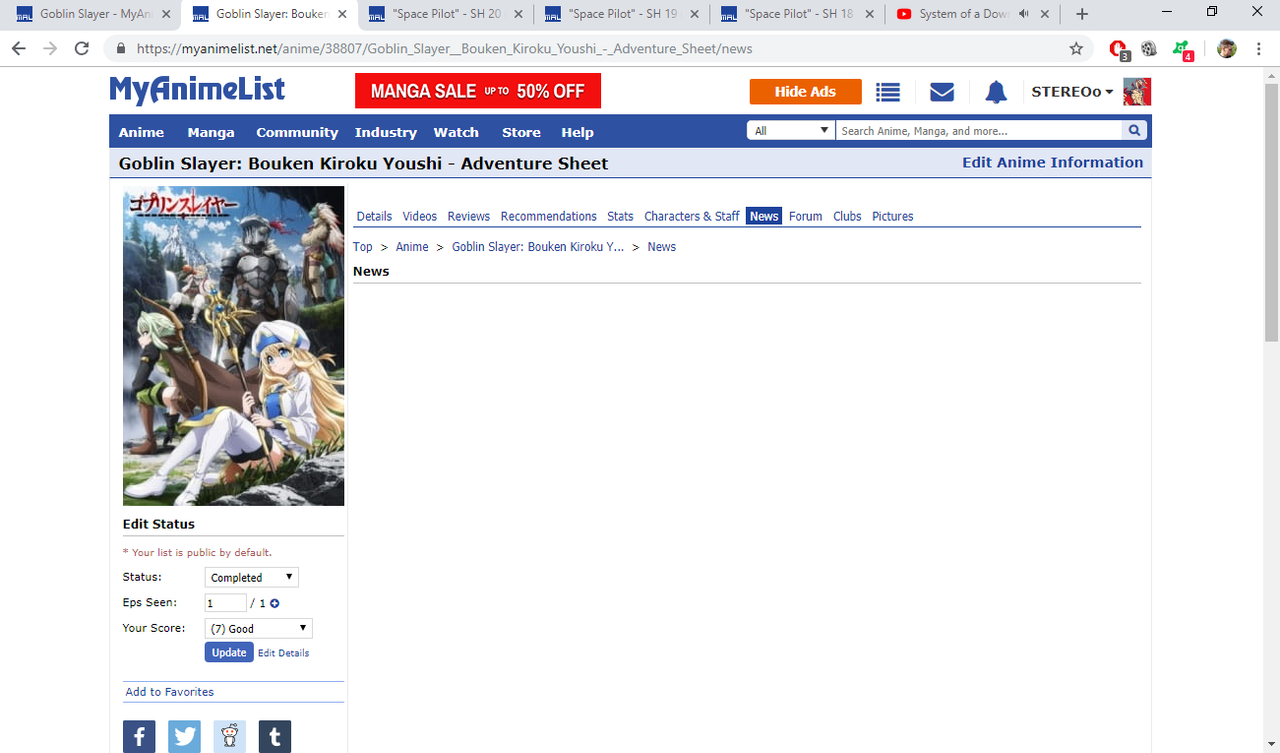Click the Anime breadcrumb link

tap(412, 247)
